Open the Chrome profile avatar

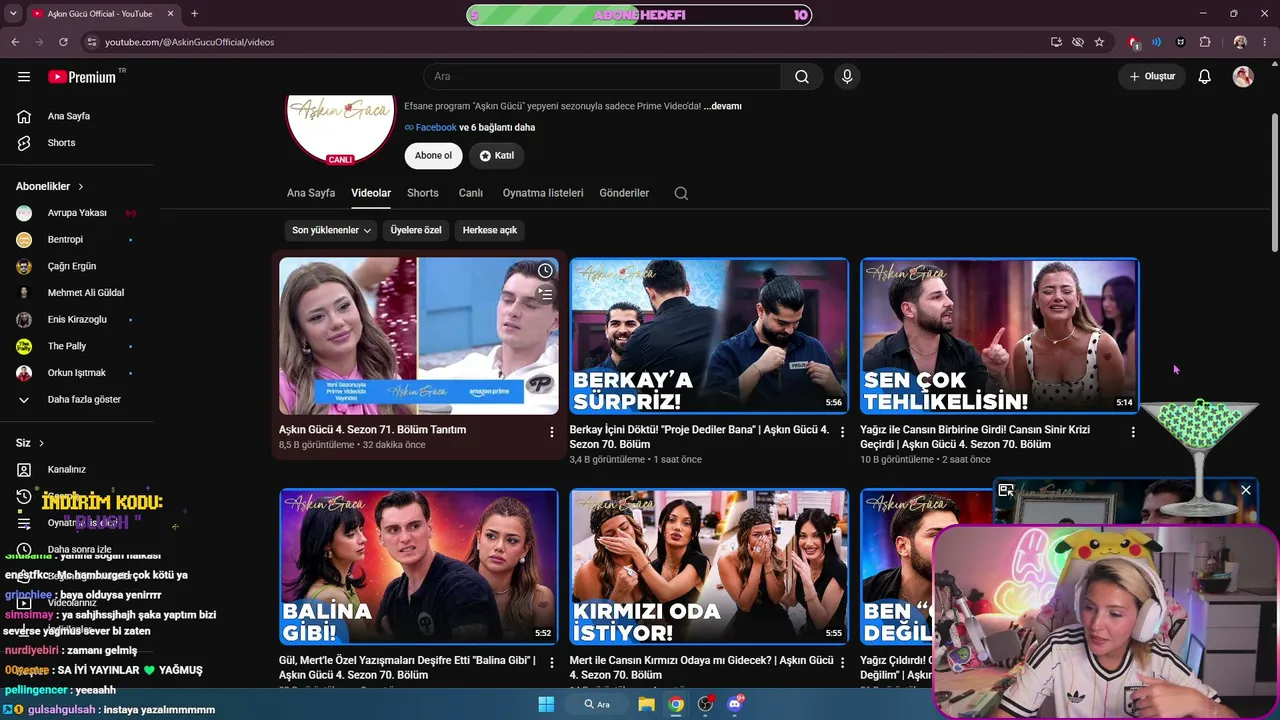tap(1240, 42)
